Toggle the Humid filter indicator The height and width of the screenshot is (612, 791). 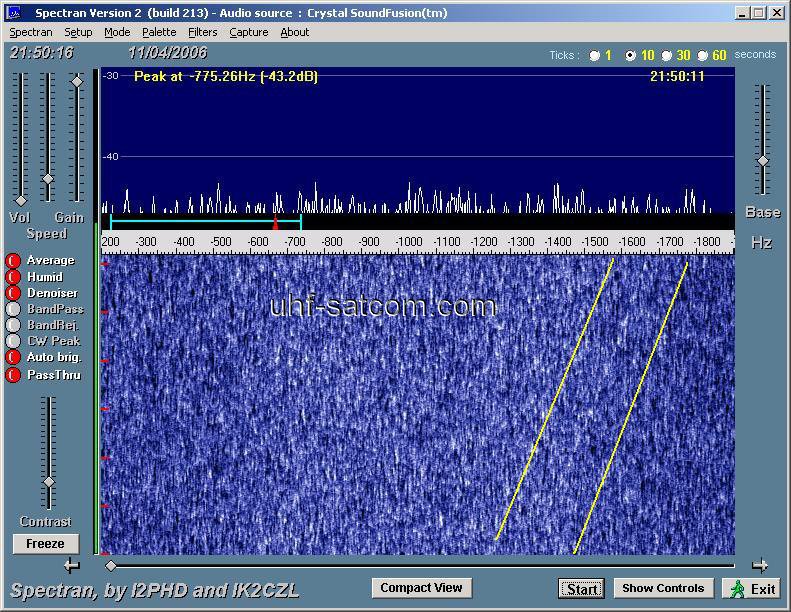click(13, 277)
